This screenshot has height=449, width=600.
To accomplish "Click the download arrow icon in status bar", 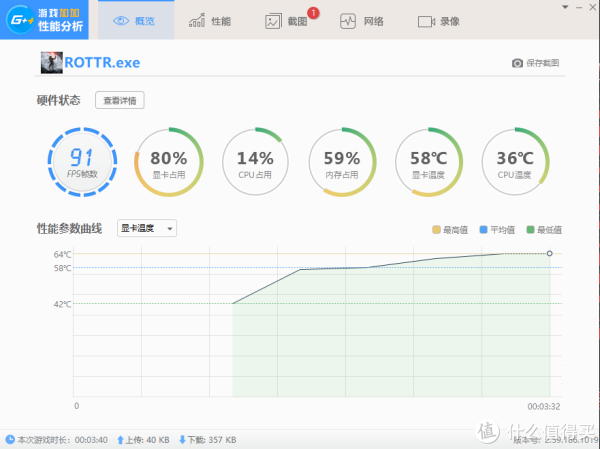I will click(x=182, y=440).
